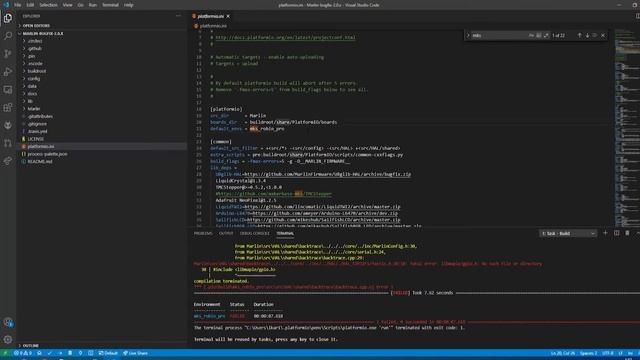Click in the find search input field
Screen dimensions: 640x360
coord(499,36)
